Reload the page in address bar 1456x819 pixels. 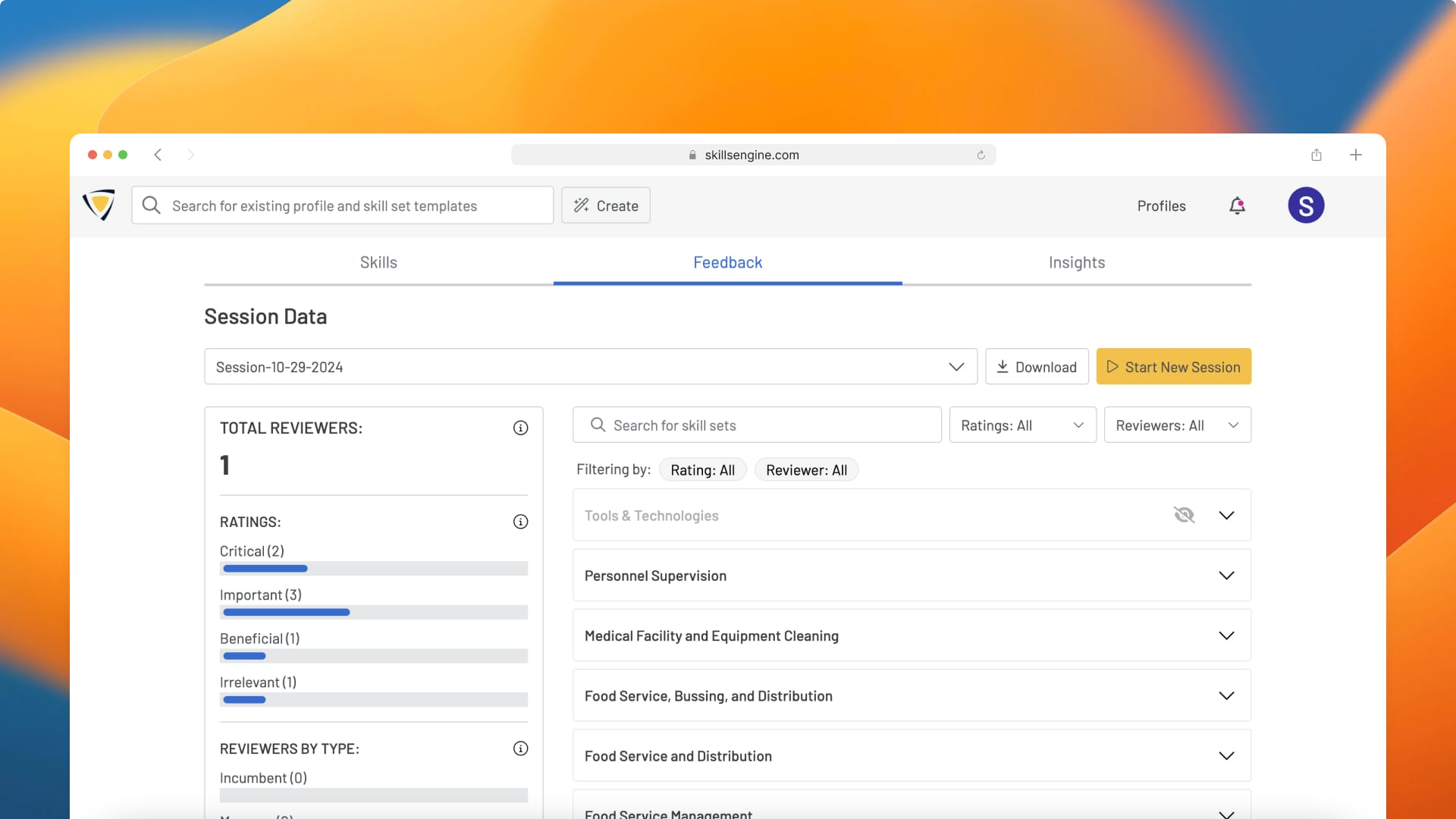(981, 155)
